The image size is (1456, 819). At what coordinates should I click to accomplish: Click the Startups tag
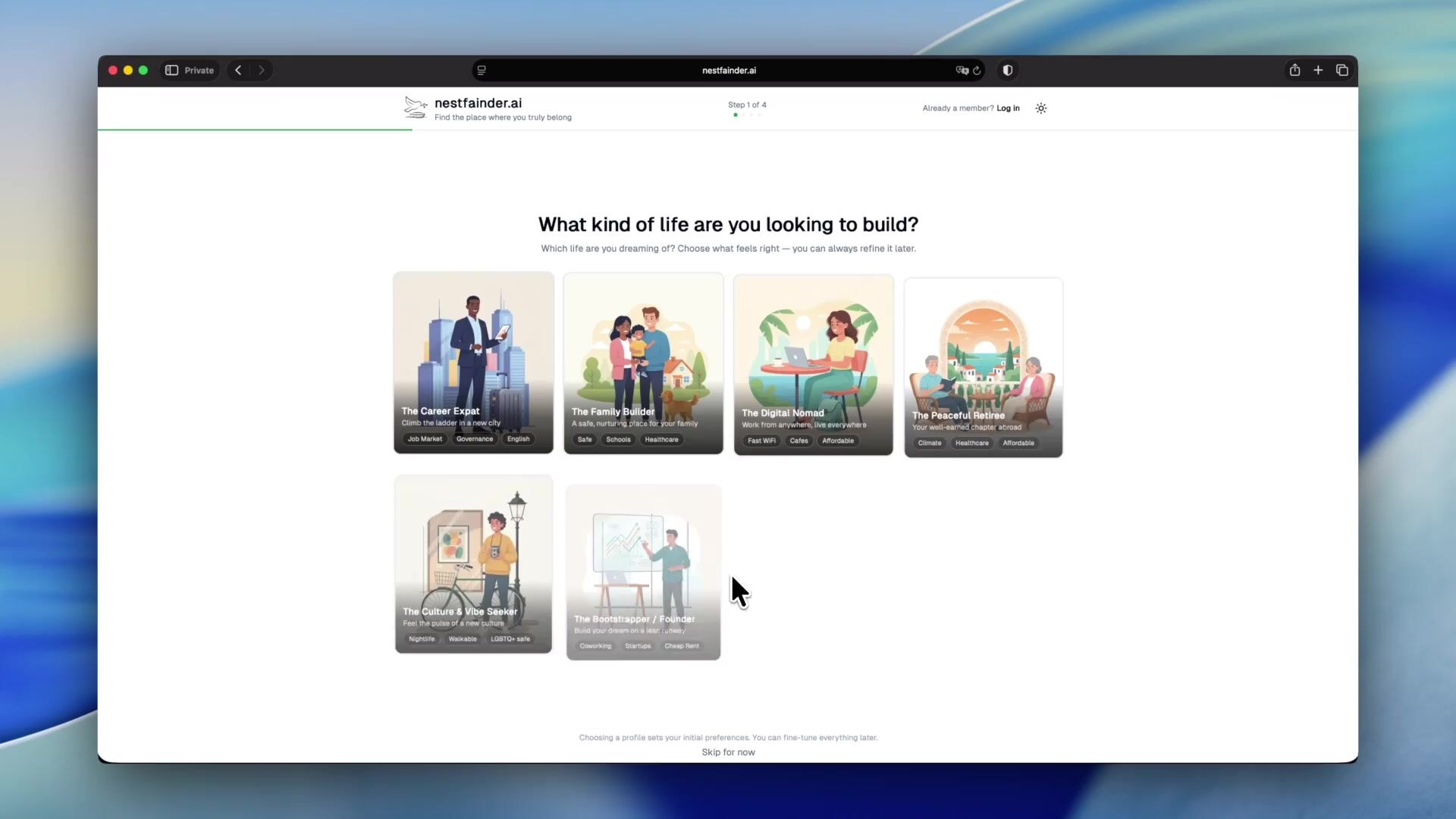point(638,646)
